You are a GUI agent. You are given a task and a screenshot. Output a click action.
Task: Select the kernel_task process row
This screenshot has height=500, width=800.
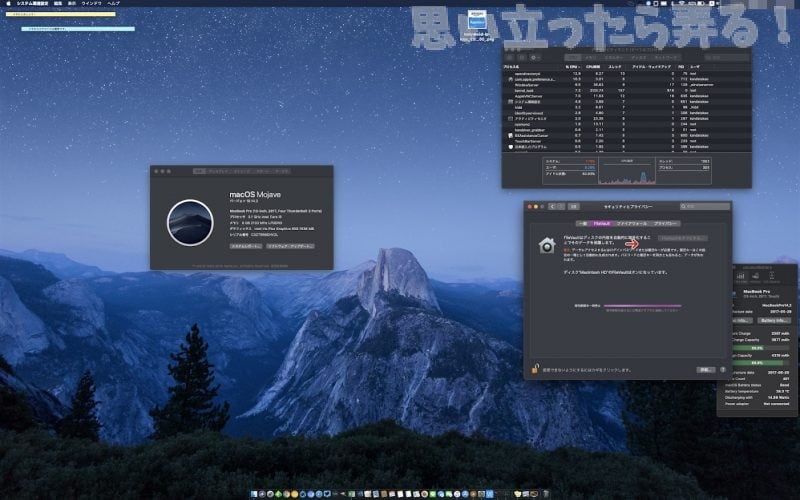point(627,90)
